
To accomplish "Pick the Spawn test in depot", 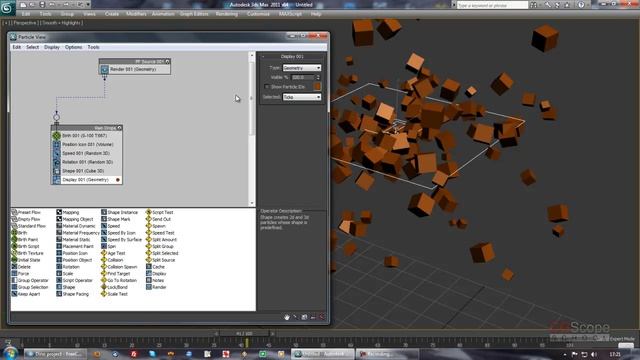I will click(x=156, y=226).
